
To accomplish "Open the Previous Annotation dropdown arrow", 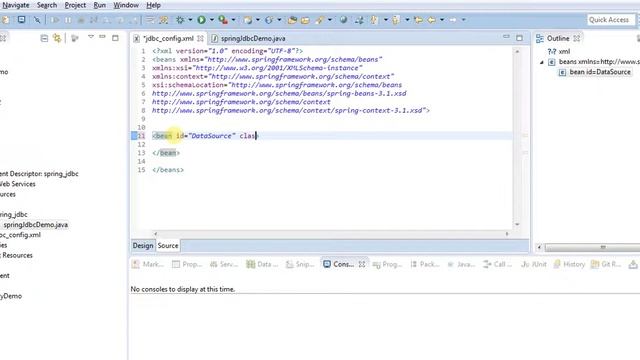I will [x=407, y=20].
